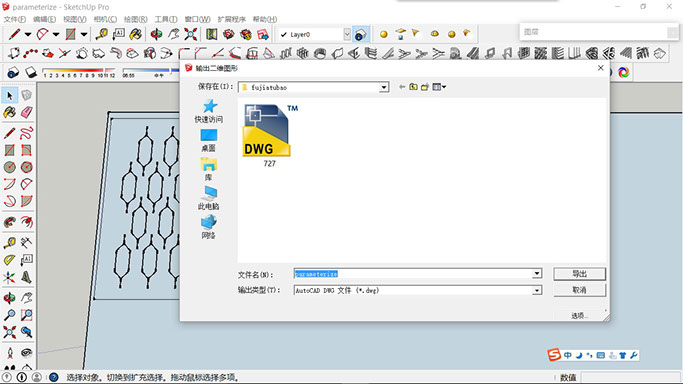This screenshot has height=384, width=683.
Task: Open the Extension Warehouse icon
Action: click(x=246, y=34)
